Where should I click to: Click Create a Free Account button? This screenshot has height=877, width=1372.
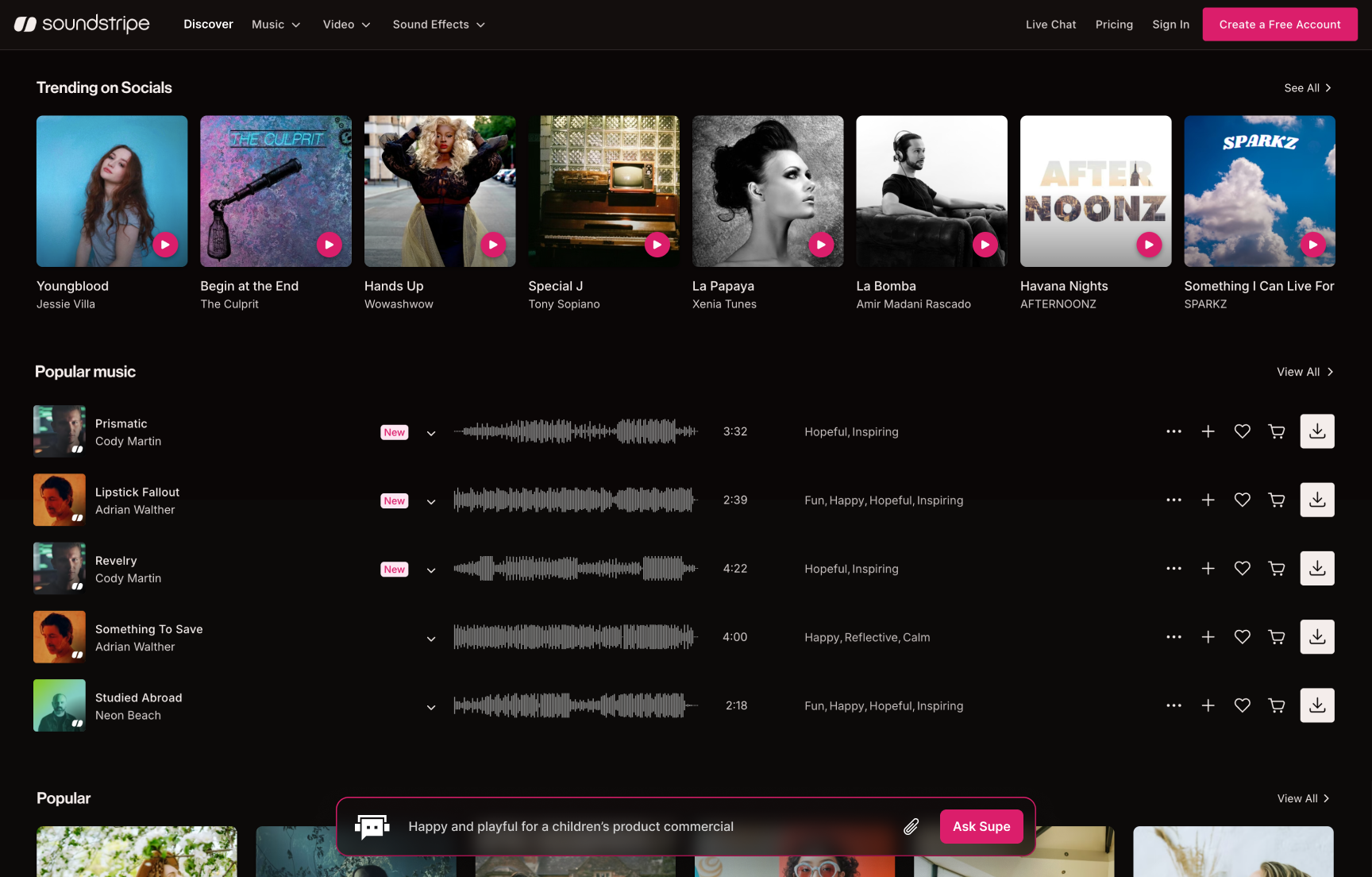click(x=1279, y=25)
